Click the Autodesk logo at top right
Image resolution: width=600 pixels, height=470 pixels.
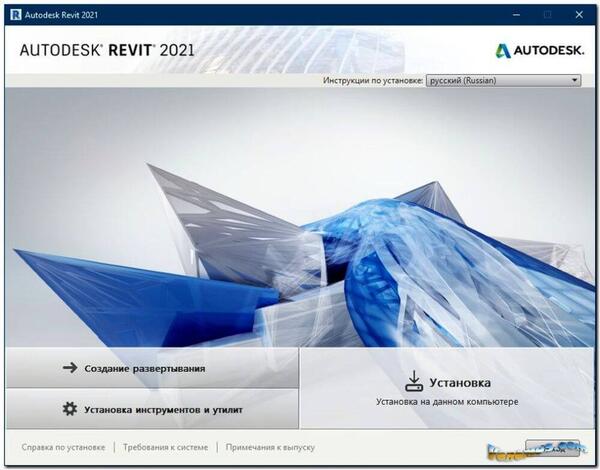pyautogui.click(x=540, y=51)
